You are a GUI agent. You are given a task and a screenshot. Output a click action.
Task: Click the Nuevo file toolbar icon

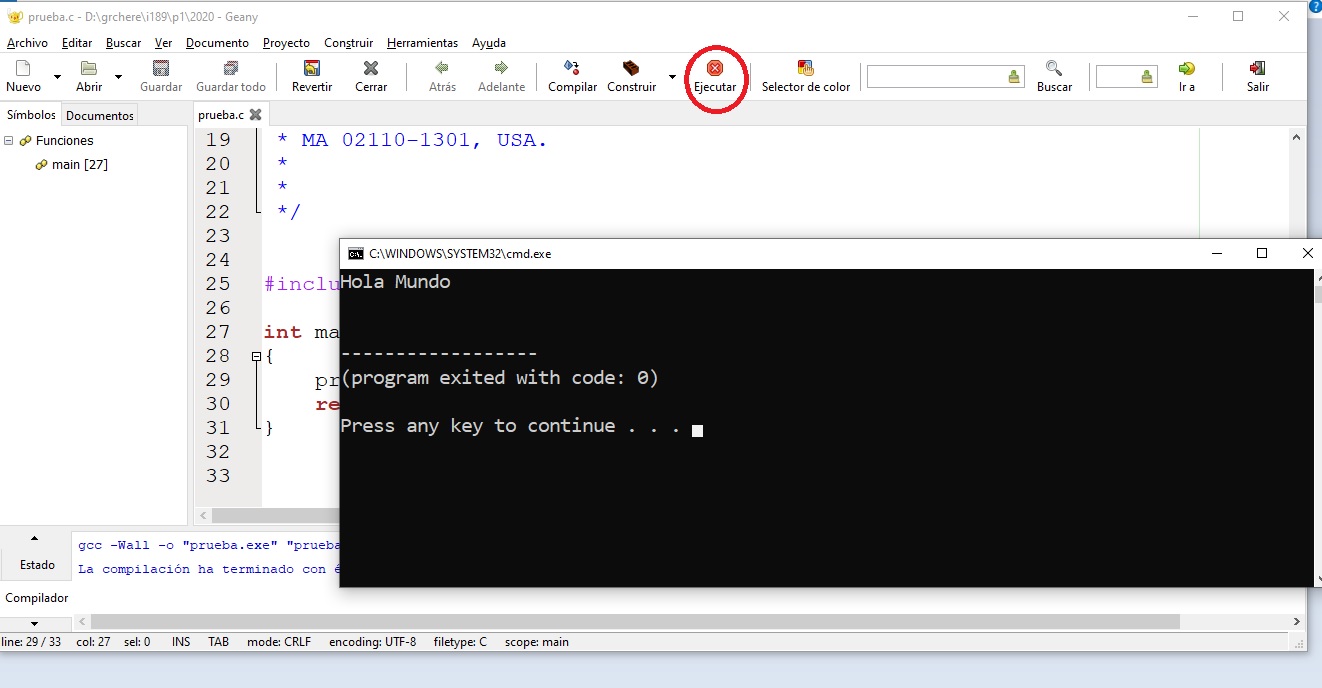(x=23, y=69)
